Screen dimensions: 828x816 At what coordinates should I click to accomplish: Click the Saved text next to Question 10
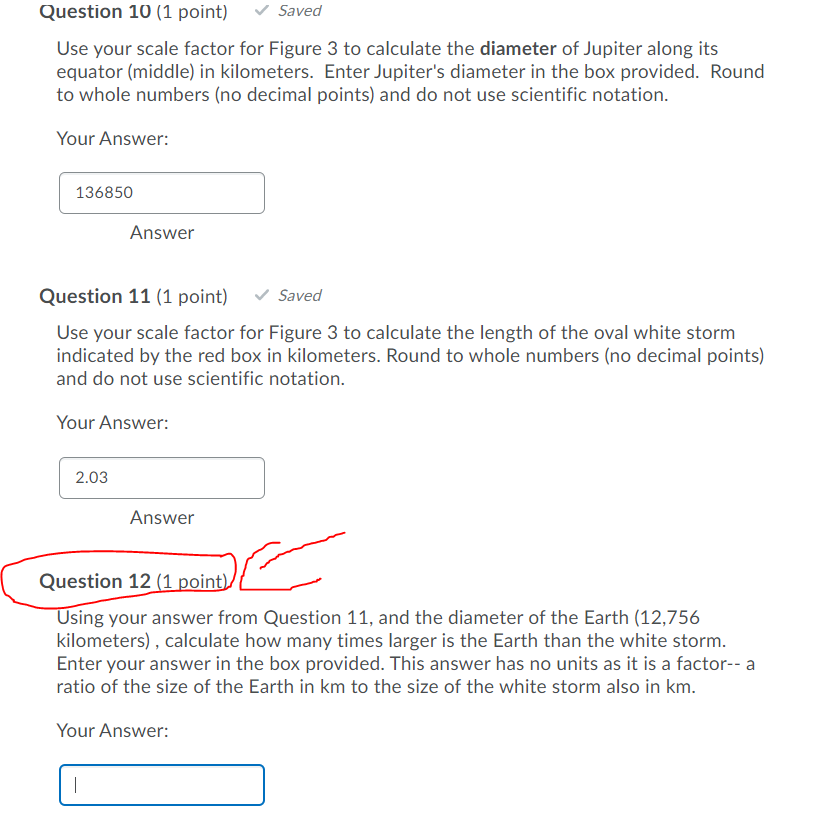299,10
